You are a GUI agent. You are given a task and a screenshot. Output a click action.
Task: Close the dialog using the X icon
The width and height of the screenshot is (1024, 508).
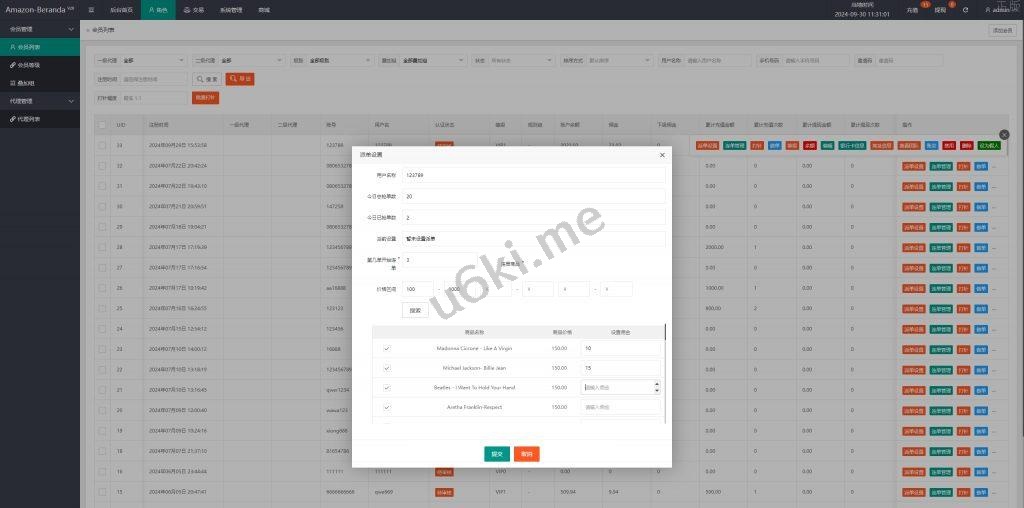click(x=662, y=155)
